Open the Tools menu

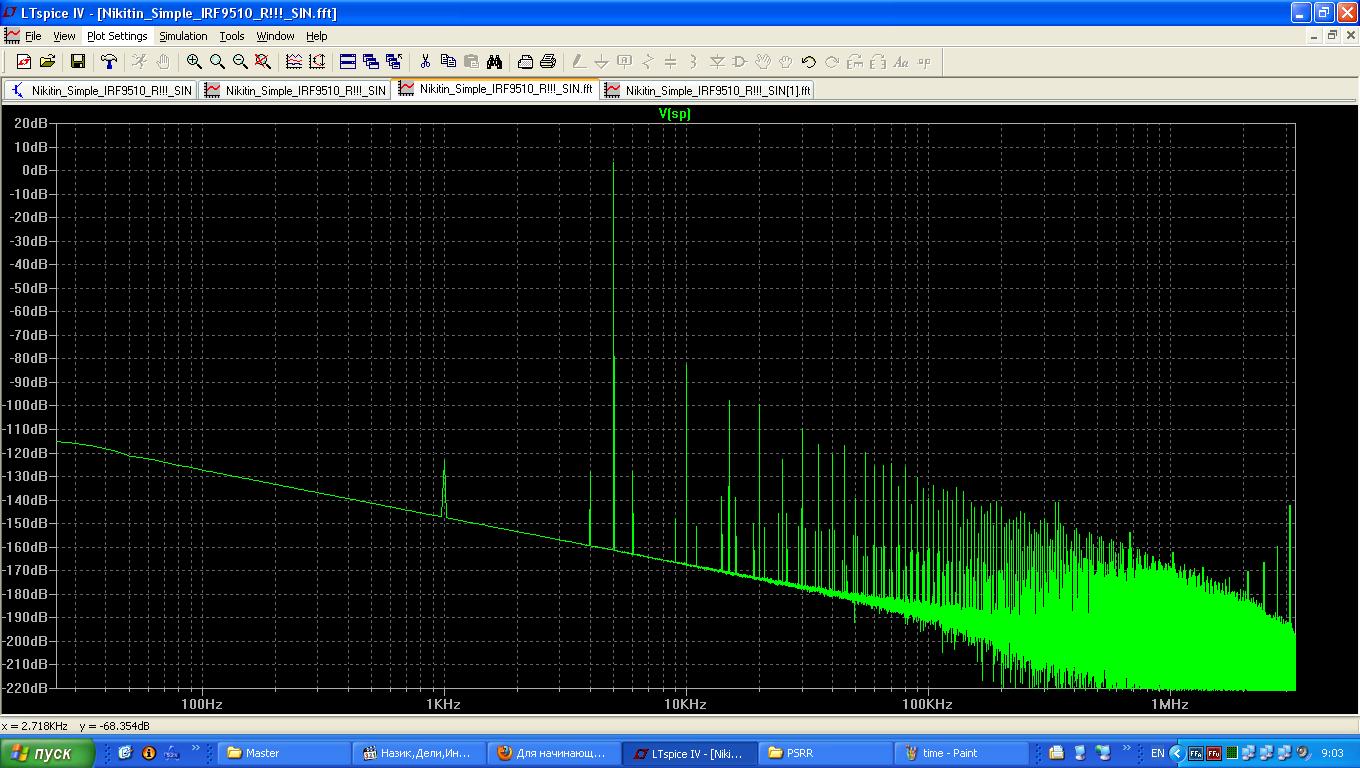[x=232, y=36]
